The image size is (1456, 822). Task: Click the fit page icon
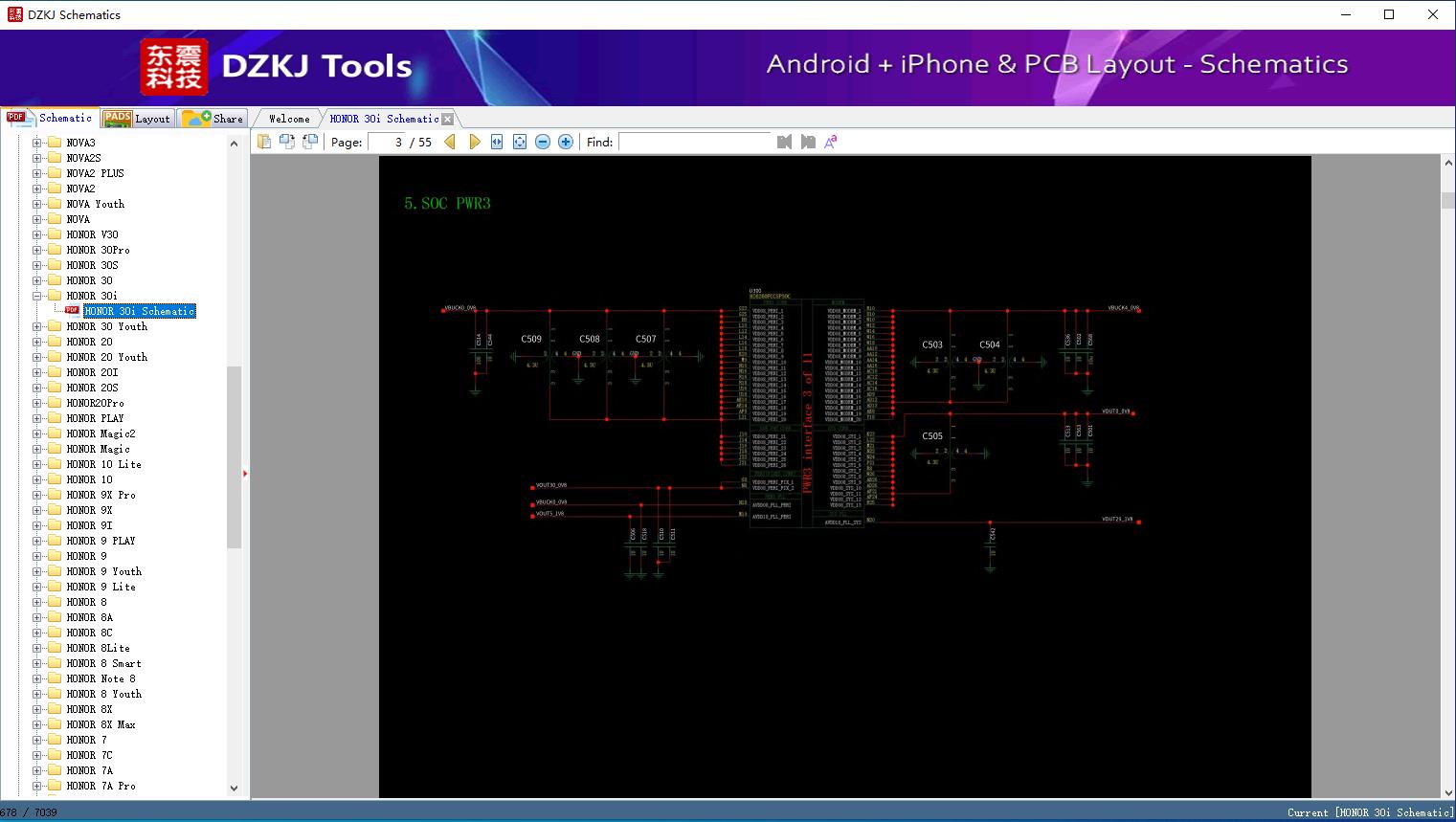520,142
